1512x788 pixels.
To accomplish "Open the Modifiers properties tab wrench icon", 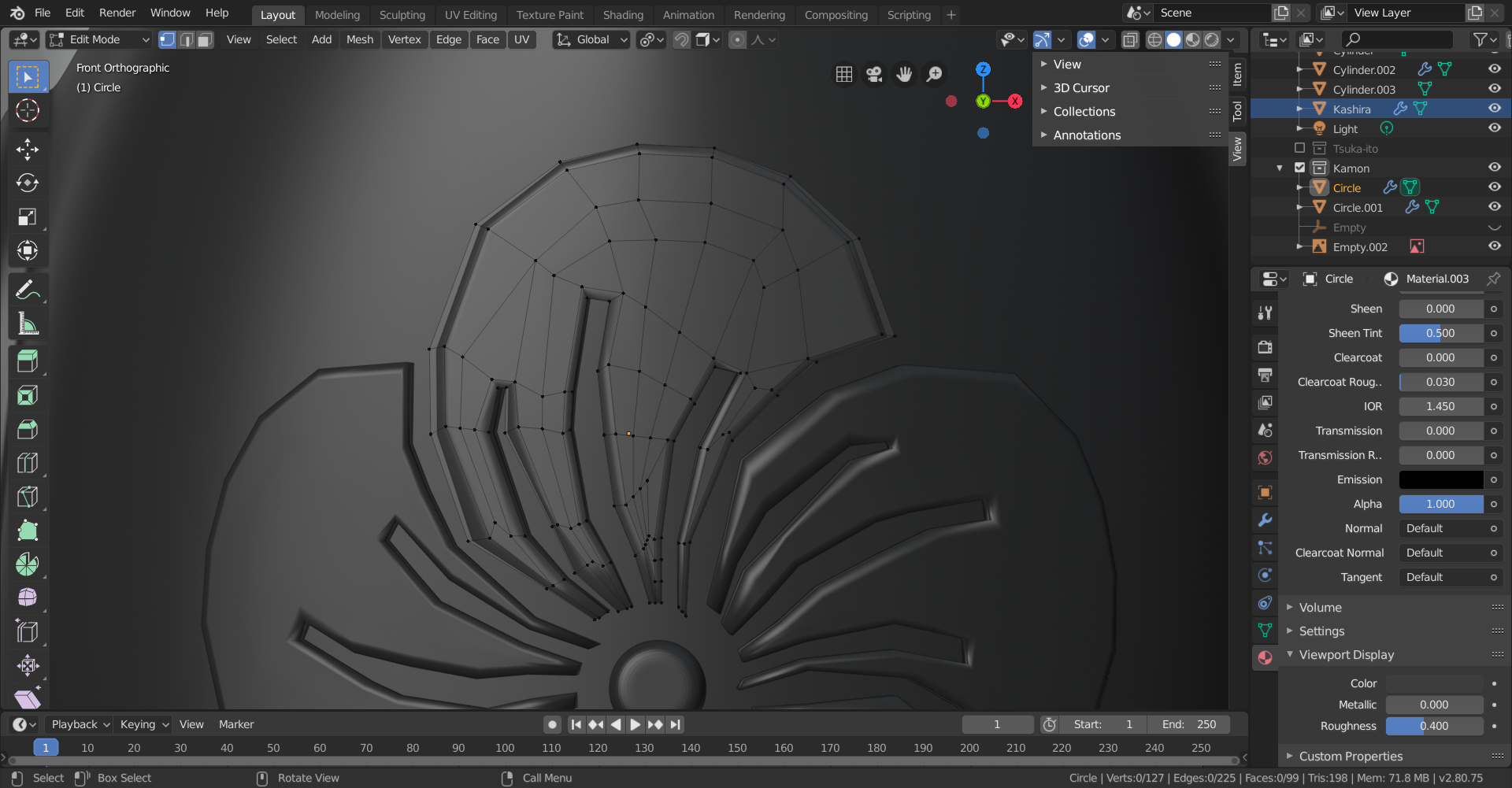I will click(1265, 520).
